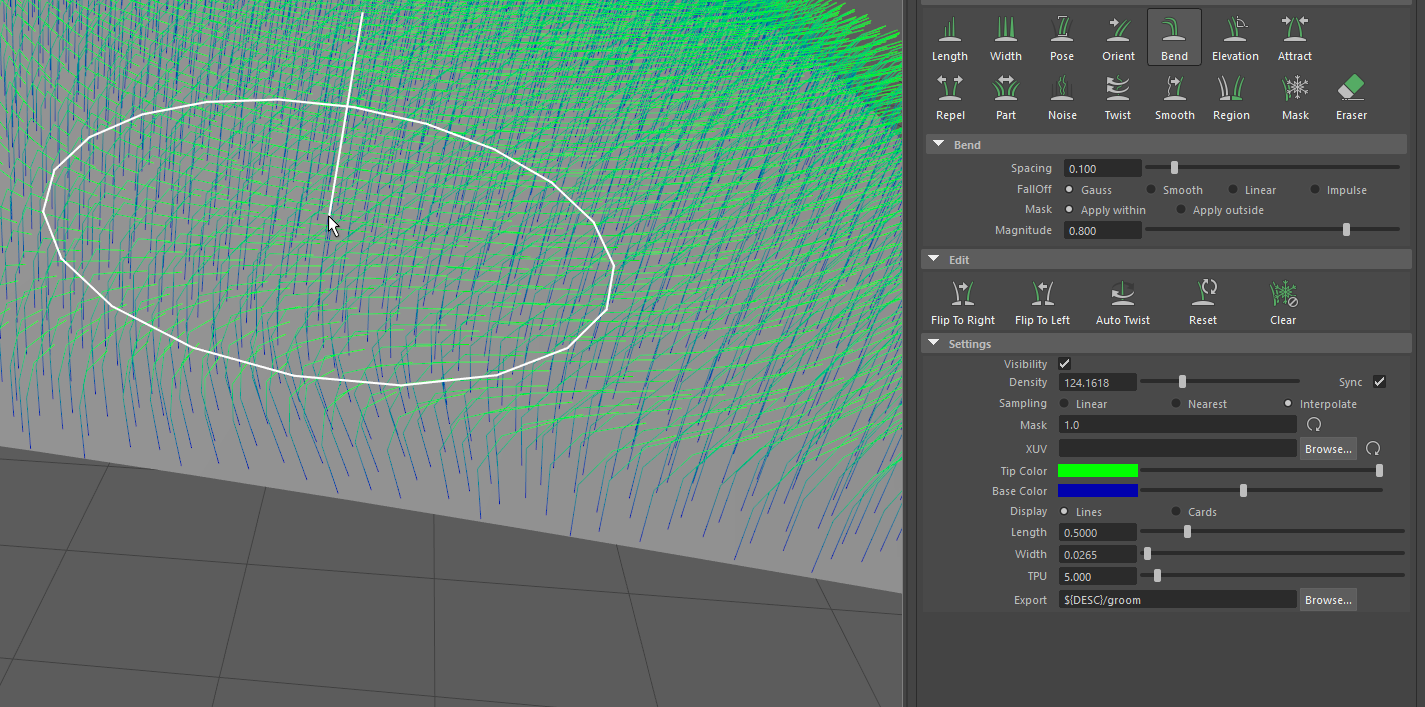
Task: Select the Part tool
Action: [1006, 95]
